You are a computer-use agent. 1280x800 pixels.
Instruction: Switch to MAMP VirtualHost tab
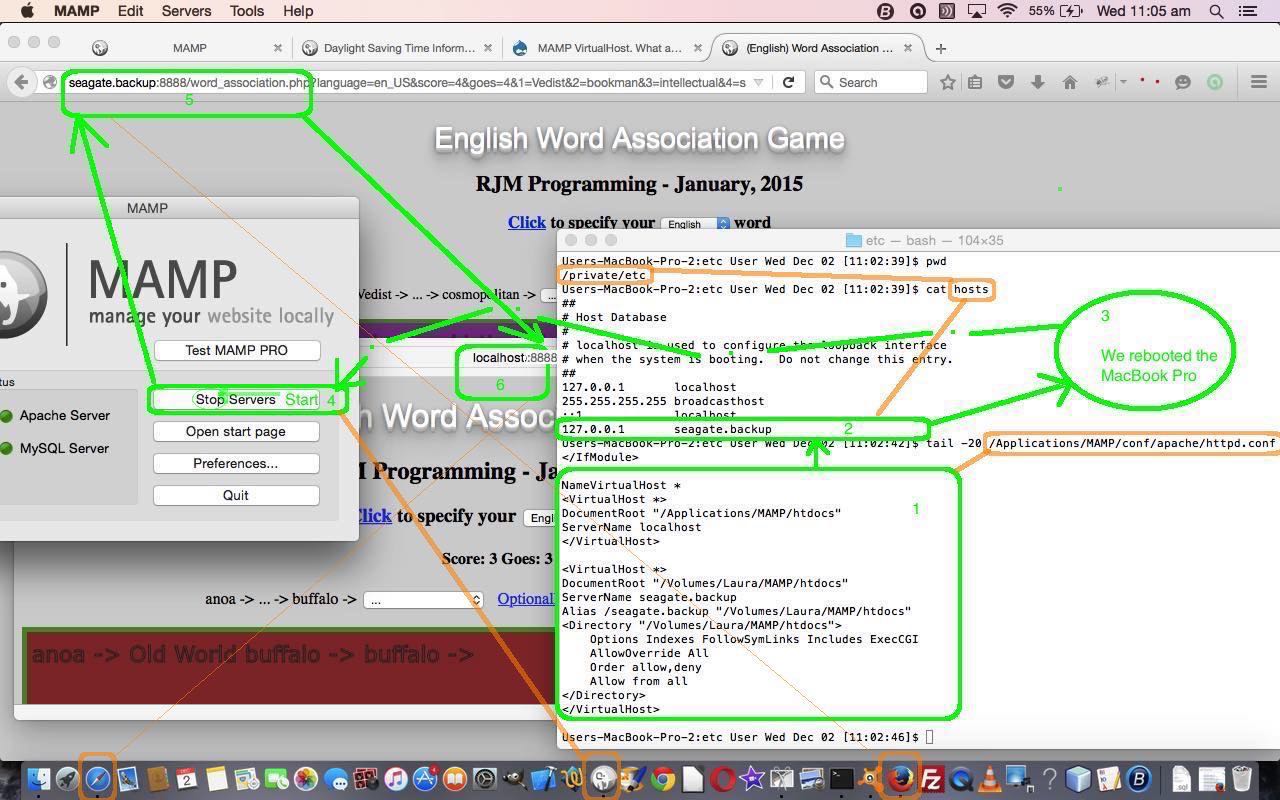[x=607, y=48]
